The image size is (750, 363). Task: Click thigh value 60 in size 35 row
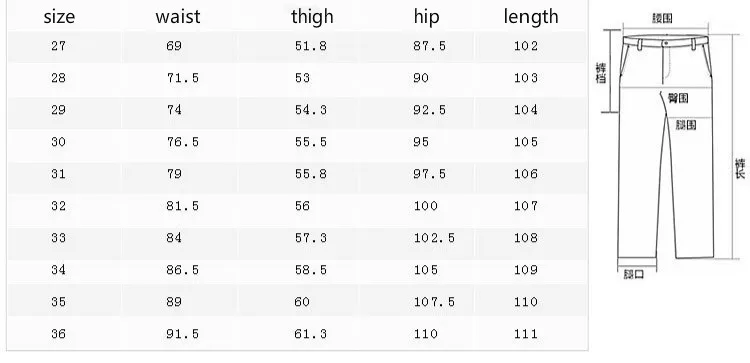[x=302, y=302]
